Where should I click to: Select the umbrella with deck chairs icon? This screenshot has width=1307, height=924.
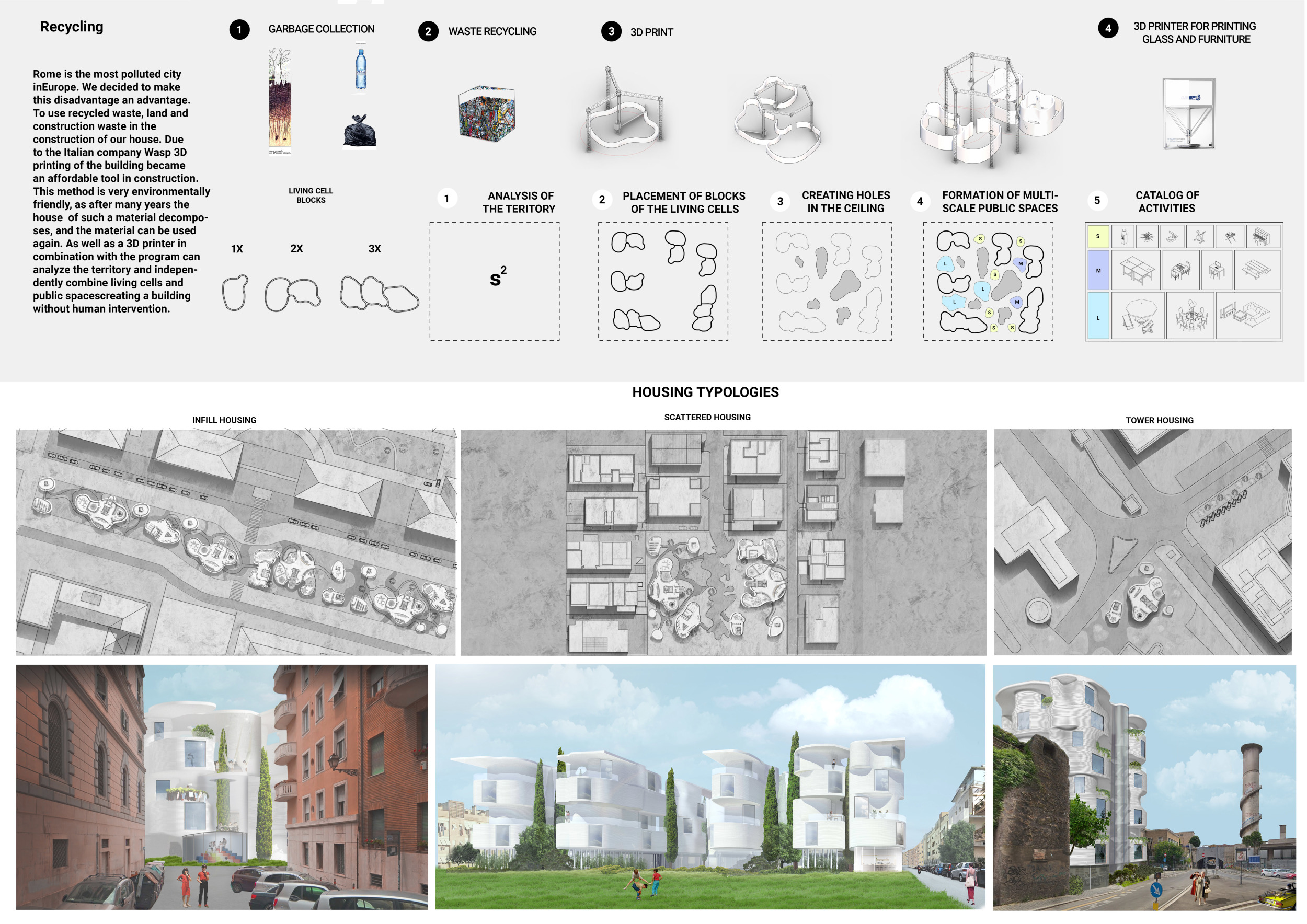[x=1139, y=315]
